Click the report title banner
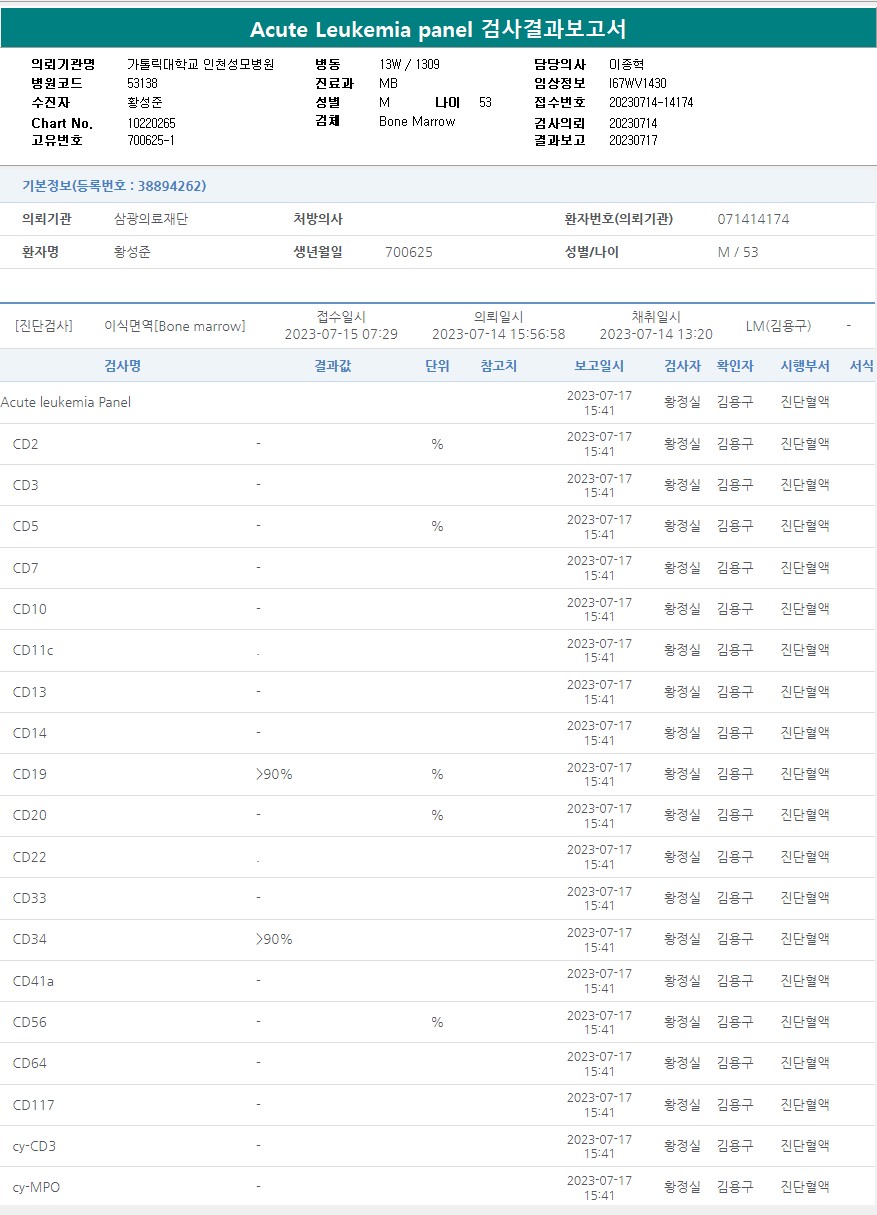 [438, 29]
